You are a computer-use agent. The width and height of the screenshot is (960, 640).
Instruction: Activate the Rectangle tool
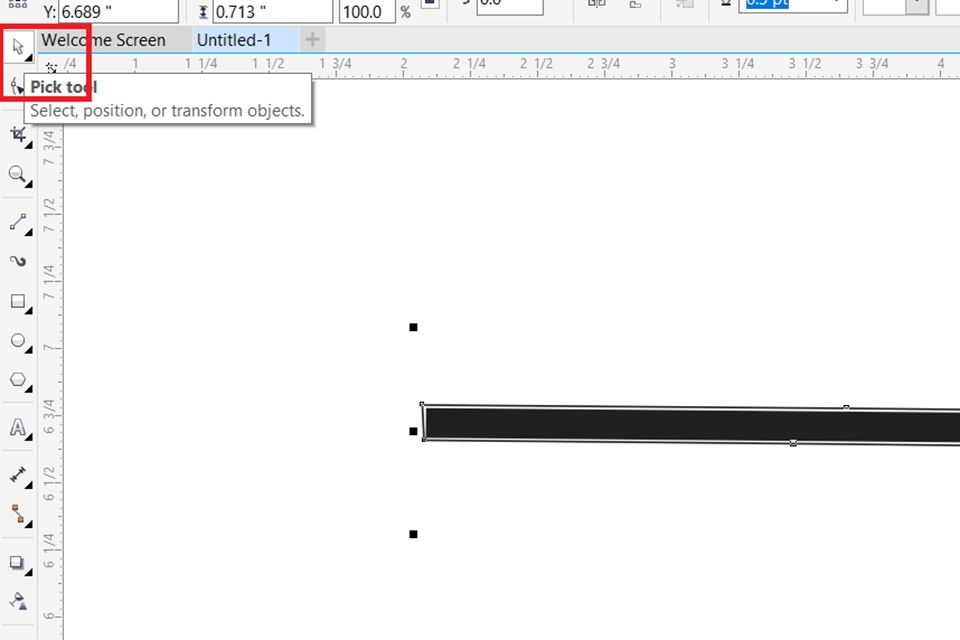[18, 302]
